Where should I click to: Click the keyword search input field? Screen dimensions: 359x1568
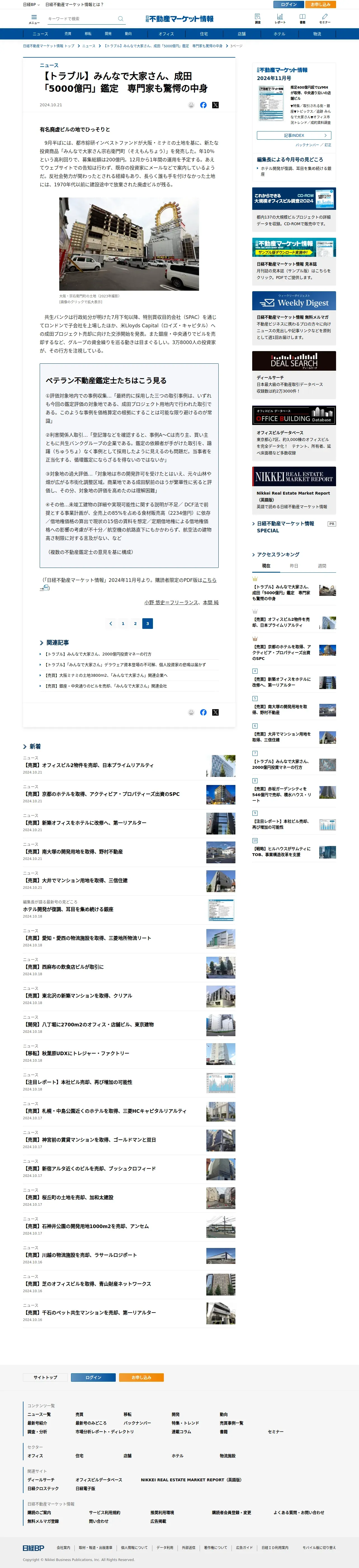pos(82,19)
